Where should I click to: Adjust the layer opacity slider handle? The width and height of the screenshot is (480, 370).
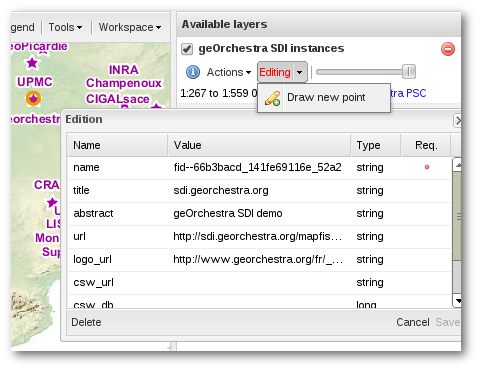[409, 72]
